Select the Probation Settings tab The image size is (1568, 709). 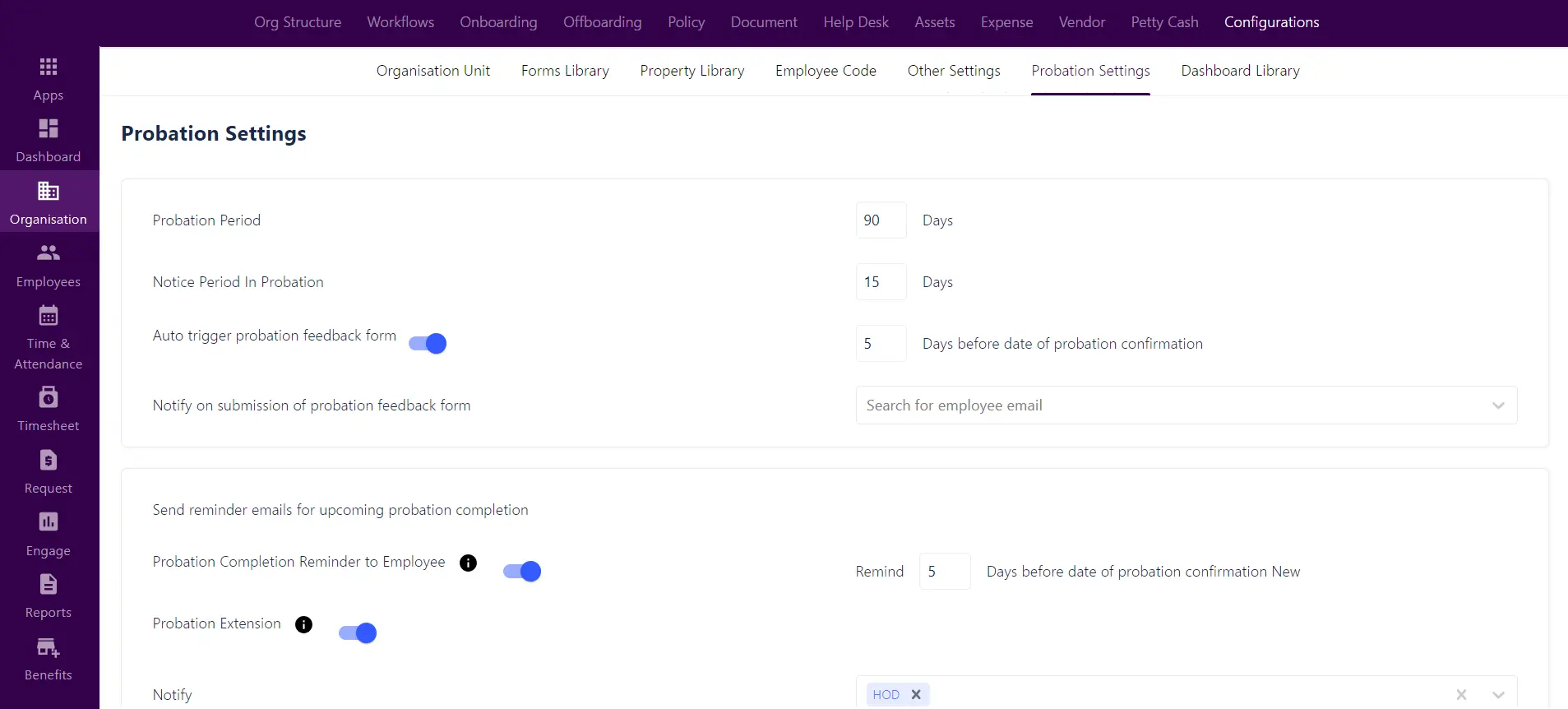(x=1090, y=71)
